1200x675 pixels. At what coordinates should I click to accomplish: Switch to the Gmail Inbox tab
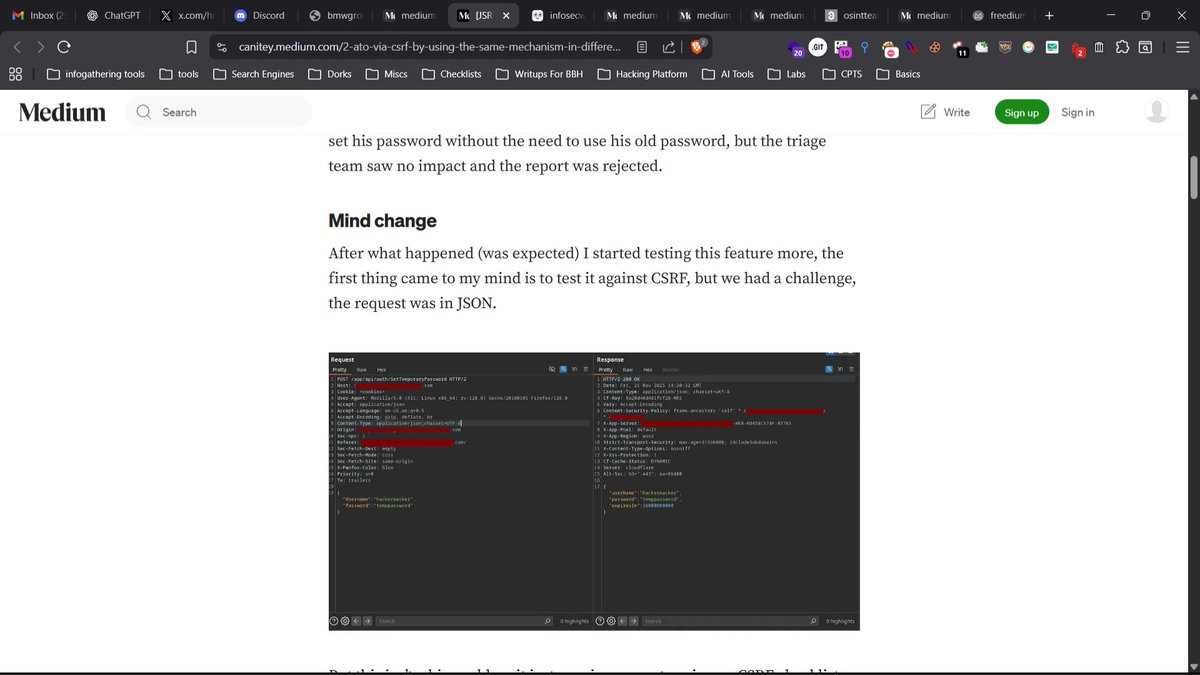pyautogui.click(x=39, y=16)
